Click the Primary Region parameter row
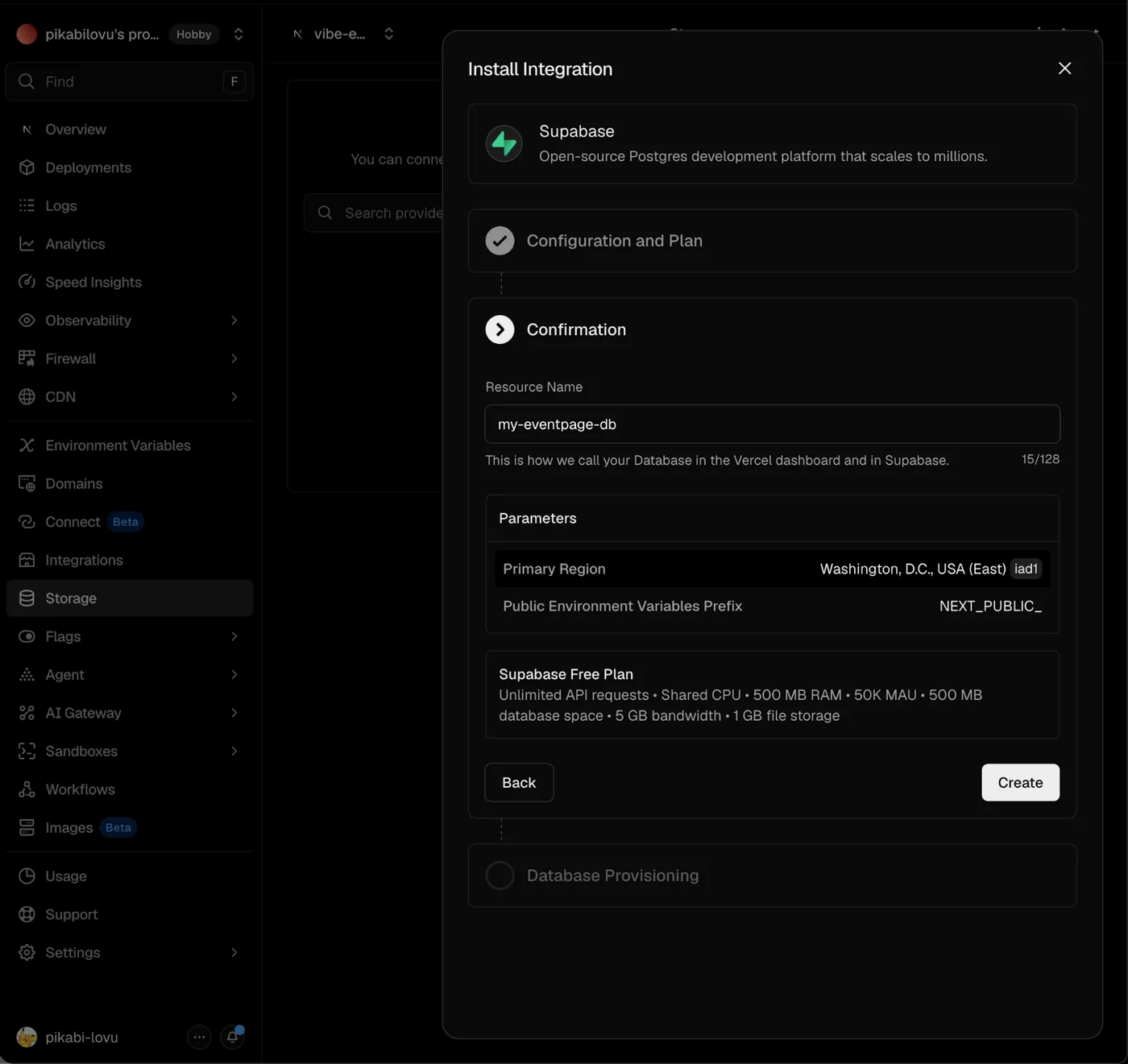This screenshot has width=1128, height=1064. click(773, 569)
